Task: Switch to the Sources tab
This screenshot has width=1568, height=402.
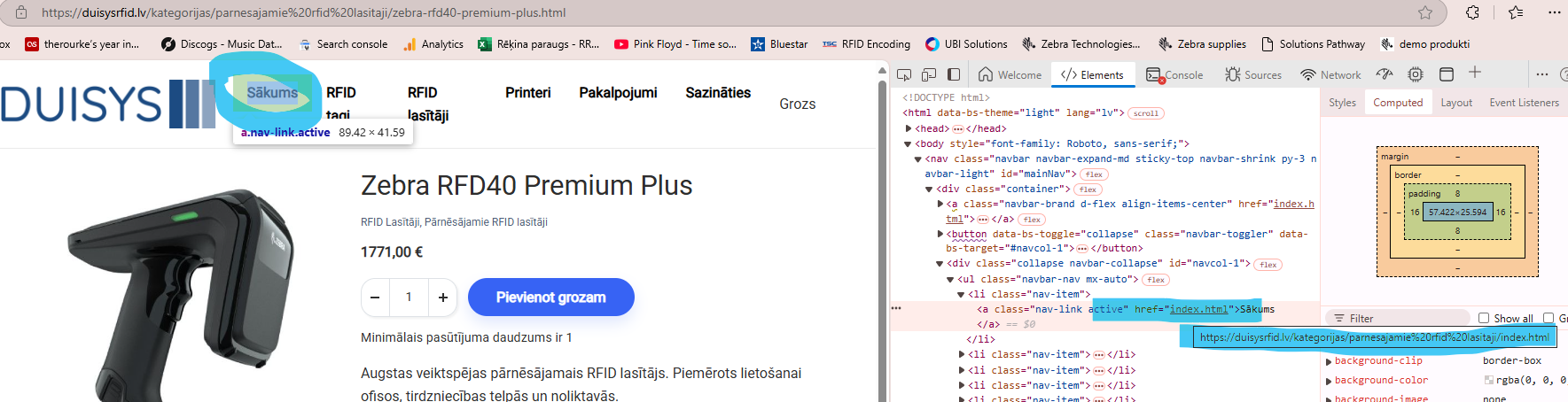Action: coord(1253,75)
